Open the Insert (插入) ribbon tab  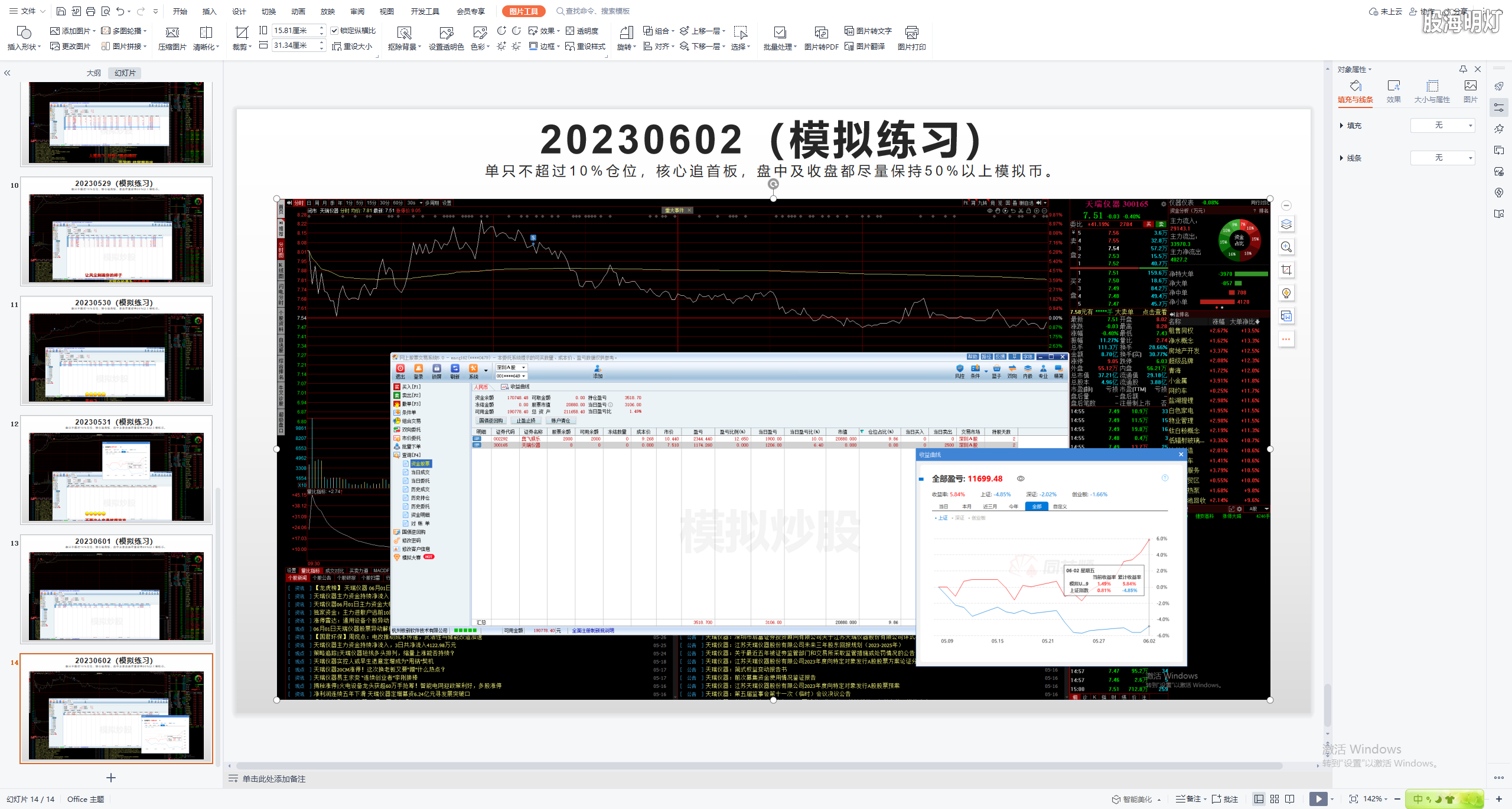coord(209,11)
